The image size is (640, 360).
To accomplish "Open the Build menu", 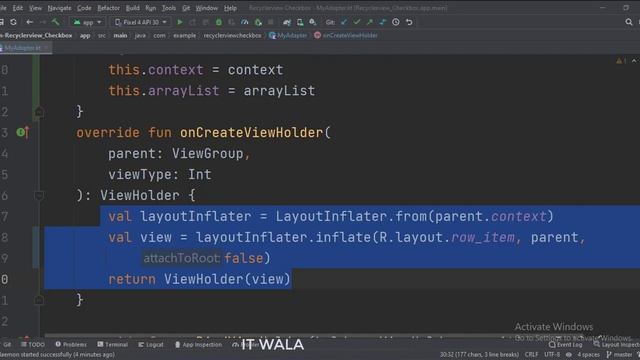I will coord(133,8).
